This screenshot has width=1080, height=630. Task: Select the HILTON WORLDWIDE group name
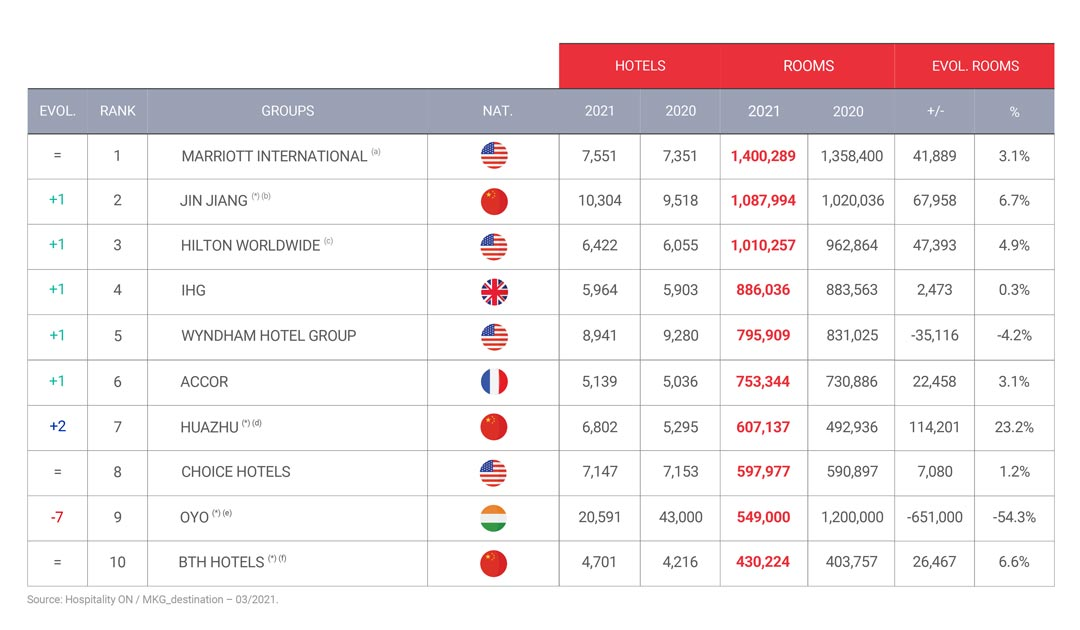tap(250, 246)
